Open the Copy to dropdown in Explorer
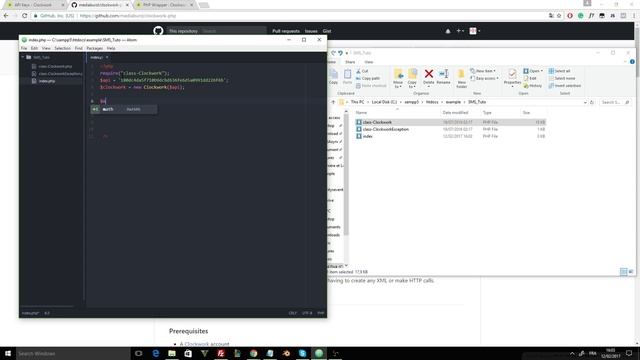This screenshot has width=640, height=360. coord(412,78)
